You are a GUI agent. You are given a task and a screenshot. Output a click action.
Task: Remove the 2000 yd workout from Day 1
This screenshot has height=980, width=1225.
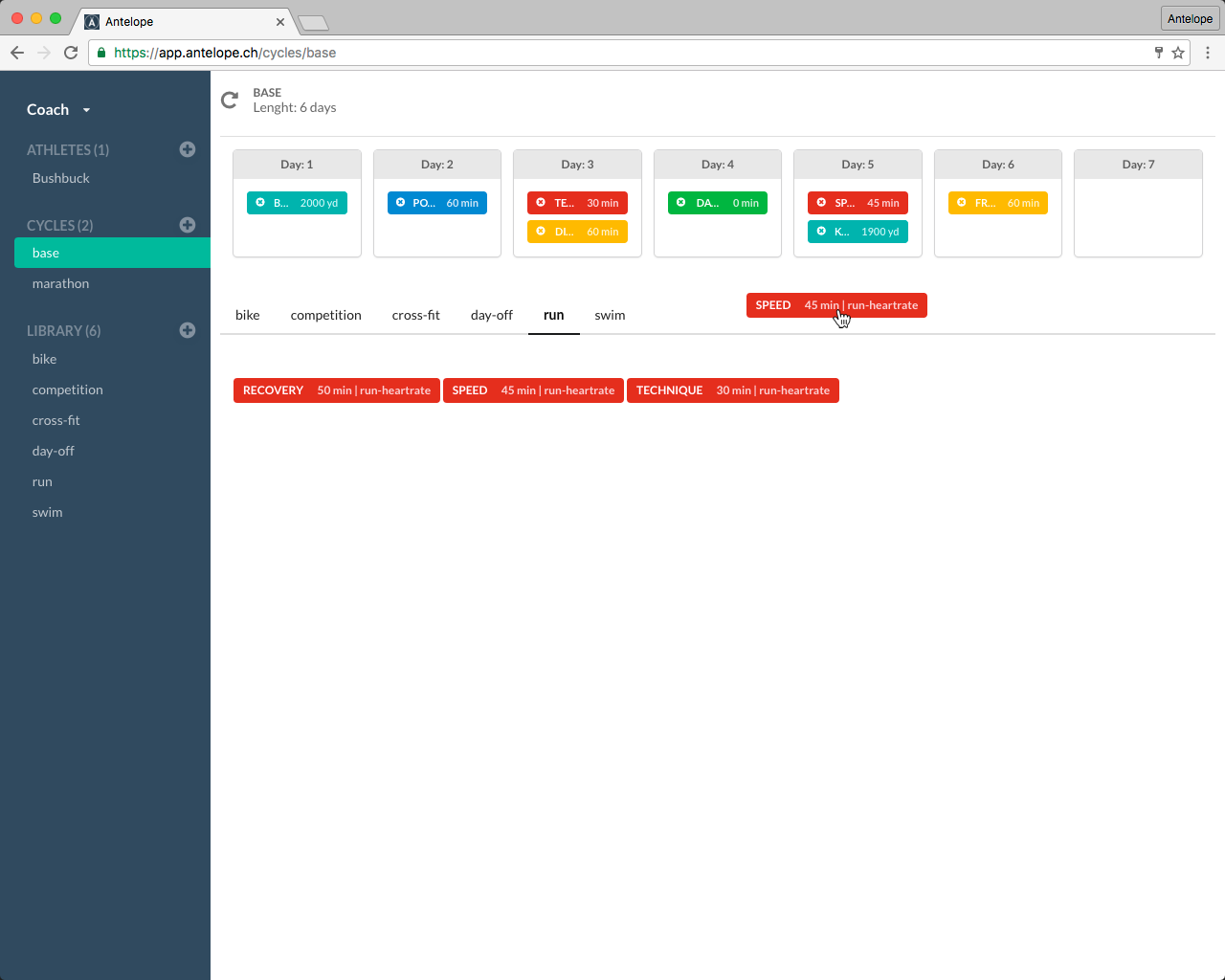click(x=260, y=203)
